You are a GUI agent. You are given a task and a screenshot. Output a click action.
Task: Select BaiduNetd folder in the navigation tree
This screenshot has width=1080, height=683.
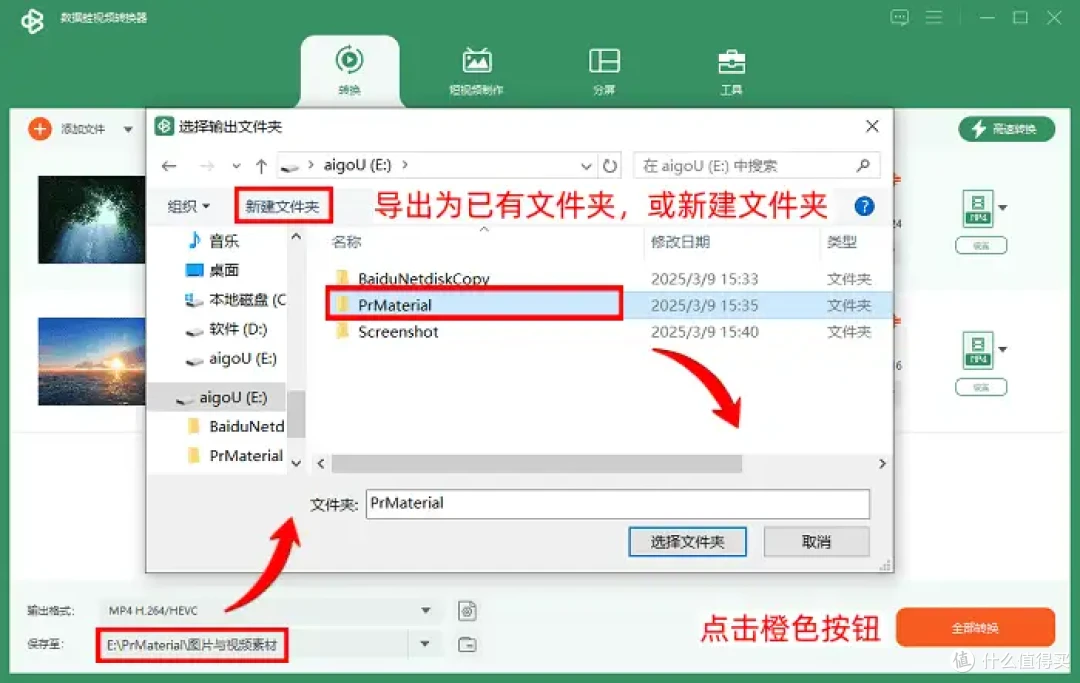tap(236, 427)
